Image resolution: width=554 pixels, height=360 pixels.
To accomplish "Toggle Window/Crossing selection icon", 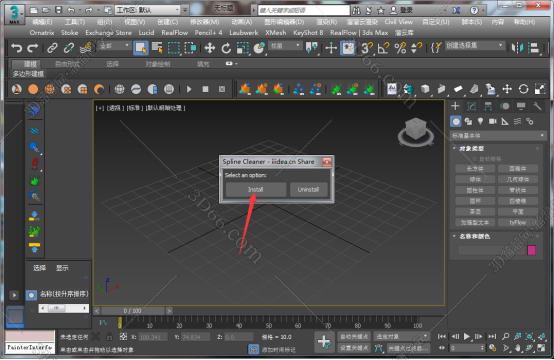I will (x=190, y=48).
